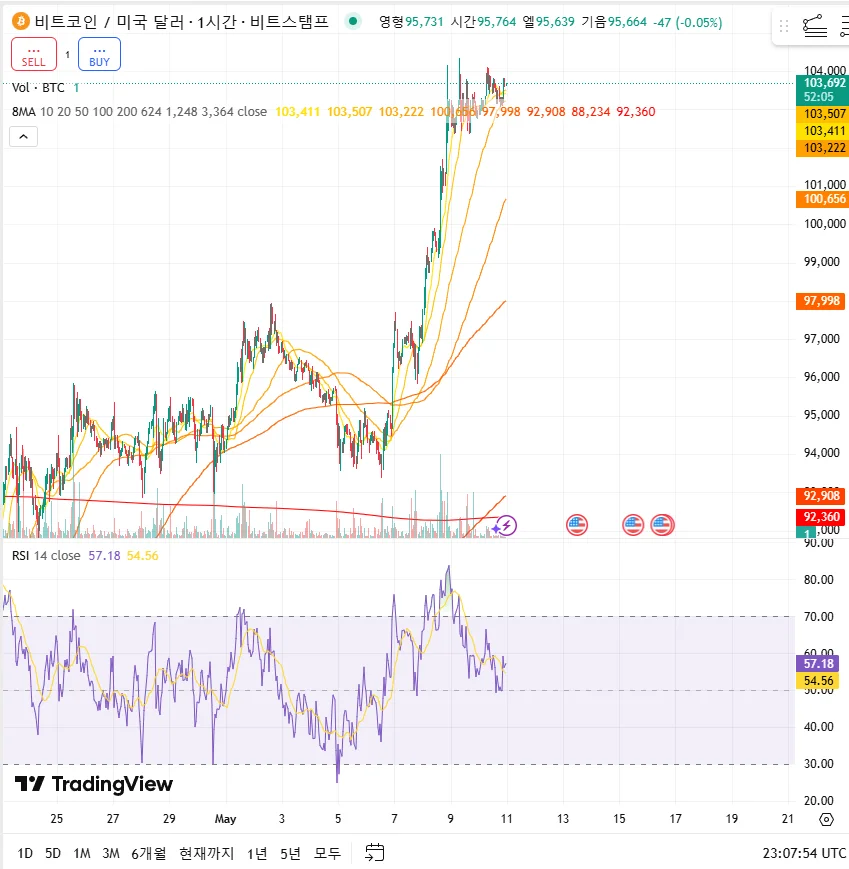
Task: Open the middle US flag event marker near 15
Action: click(x=633, y=525)
